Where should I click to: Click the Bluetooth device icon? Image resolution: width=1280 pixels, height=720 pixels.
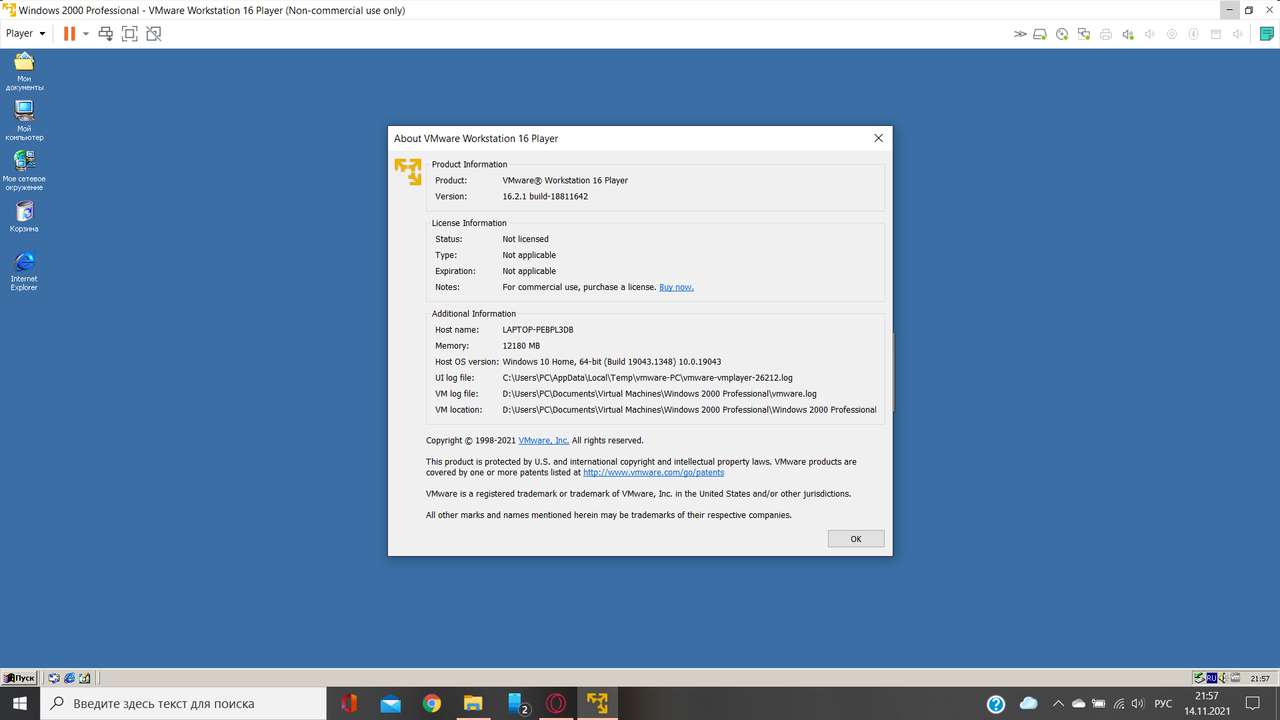click(x=1194, y=34)
